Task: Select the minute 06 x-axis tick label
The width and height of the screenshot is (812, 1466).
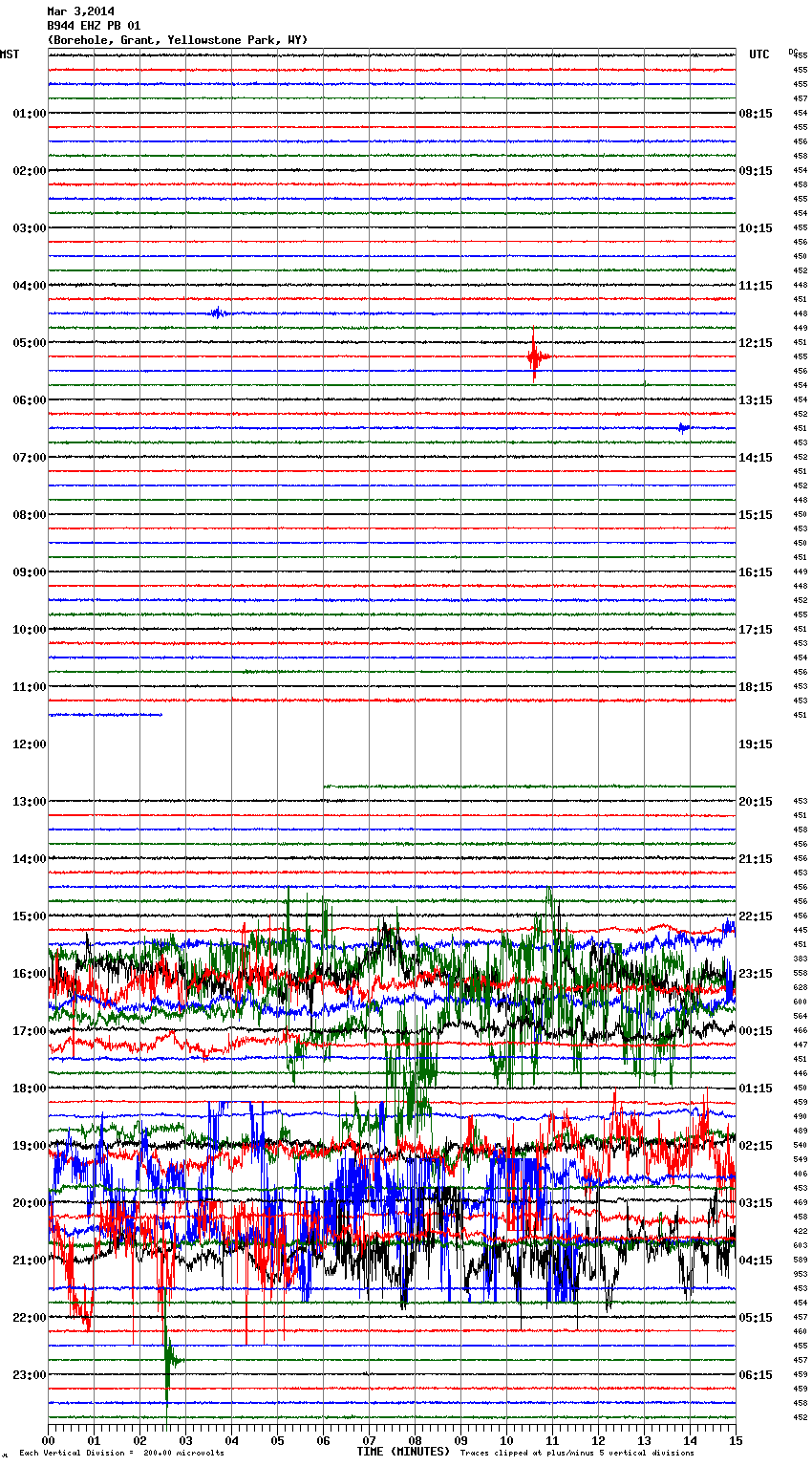Action: (323, 1440)
